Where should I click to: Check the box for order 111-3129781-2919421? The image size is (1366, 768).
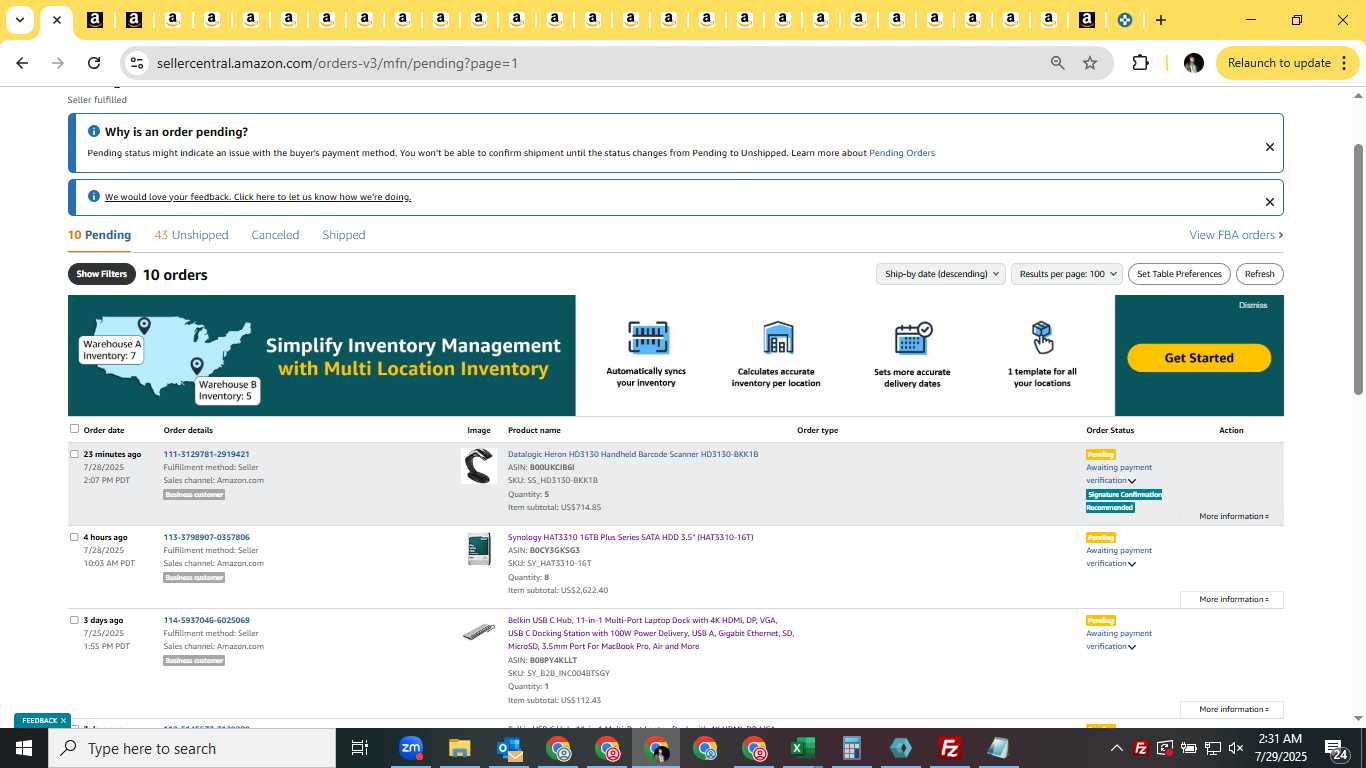point(74,454)
